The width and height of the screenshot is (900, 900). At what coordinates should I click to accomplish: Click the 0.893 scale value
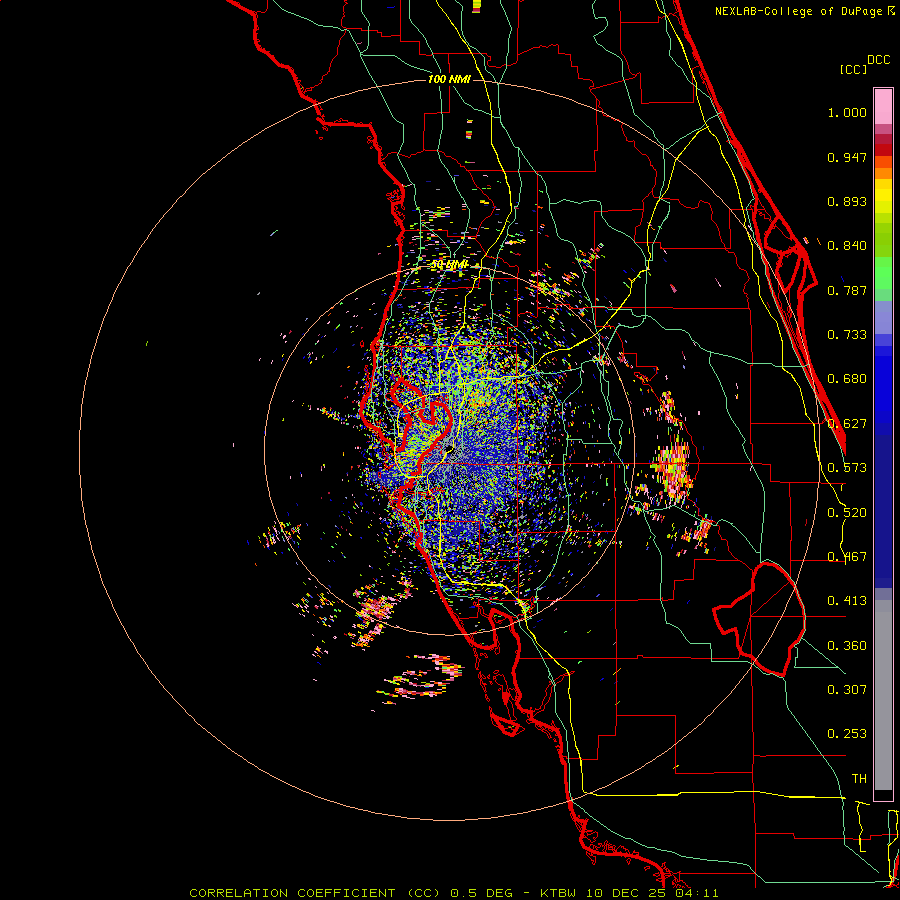coord(847,201)
